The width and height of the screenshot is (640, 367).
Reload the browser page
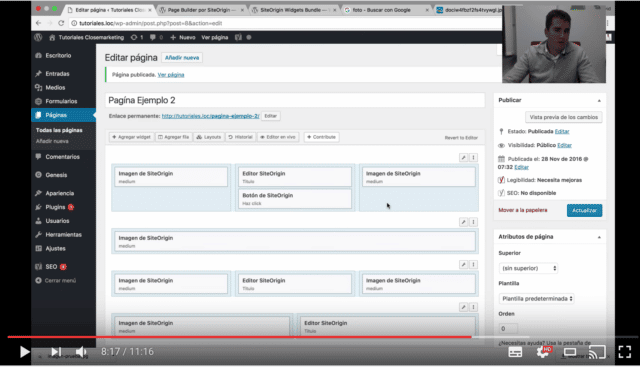pyautogui.click(x=61, y=23)
